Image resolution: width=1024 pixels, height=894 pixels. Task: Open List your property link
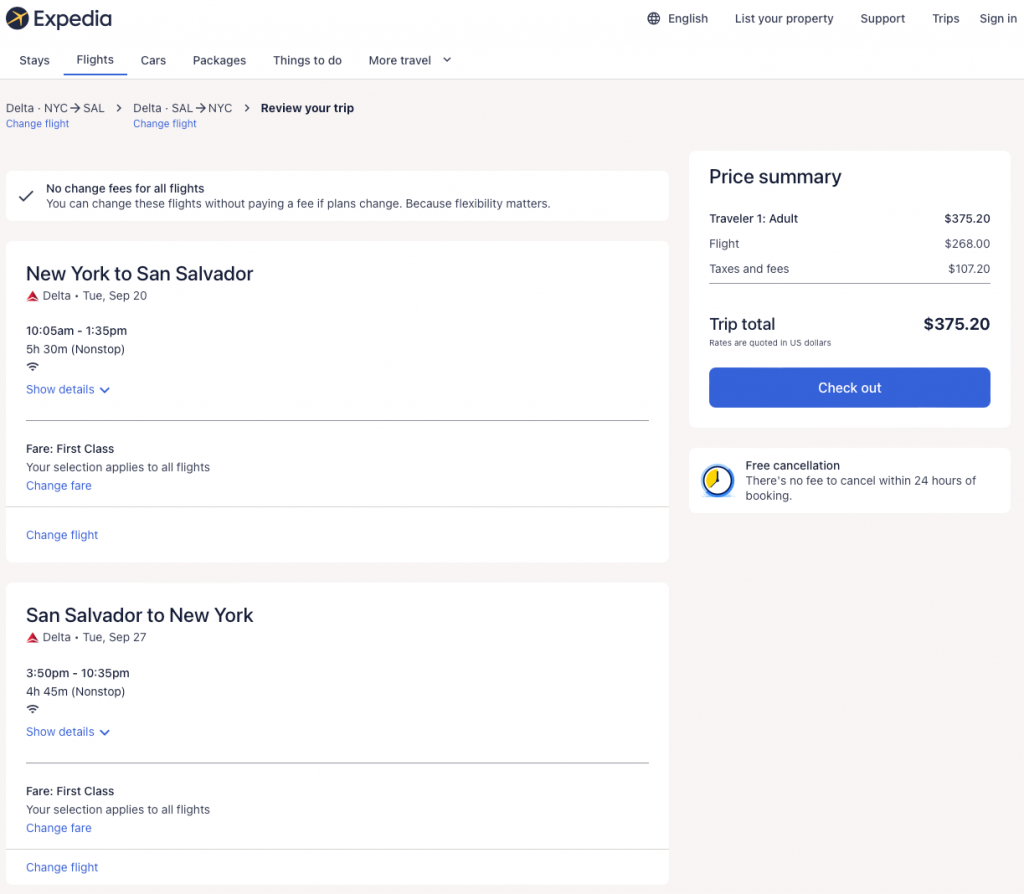pyautogui.click(x=783, y=19)
